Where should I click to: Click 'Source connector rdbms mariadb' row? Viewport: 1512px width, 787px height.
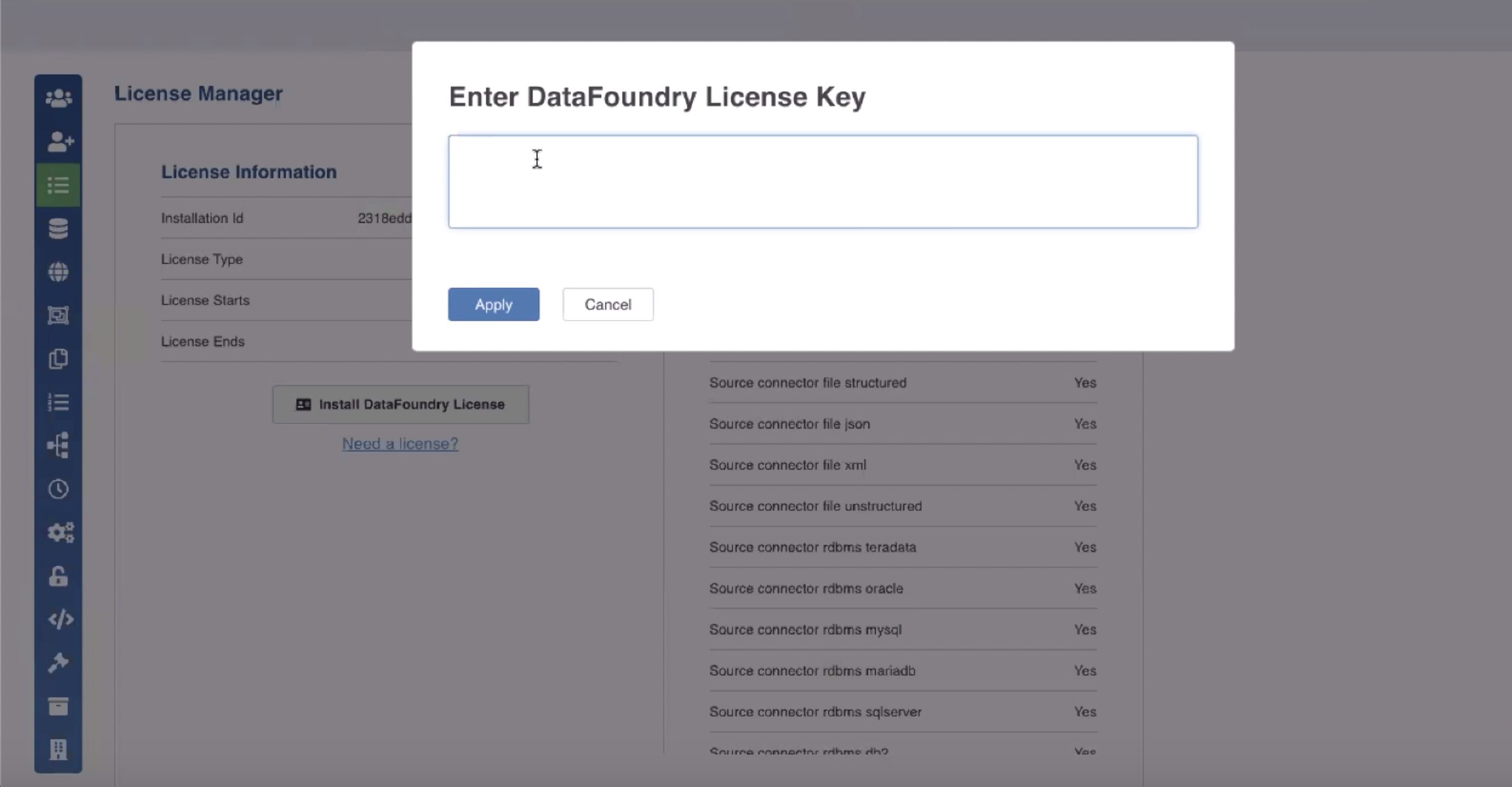pos(903,670)
